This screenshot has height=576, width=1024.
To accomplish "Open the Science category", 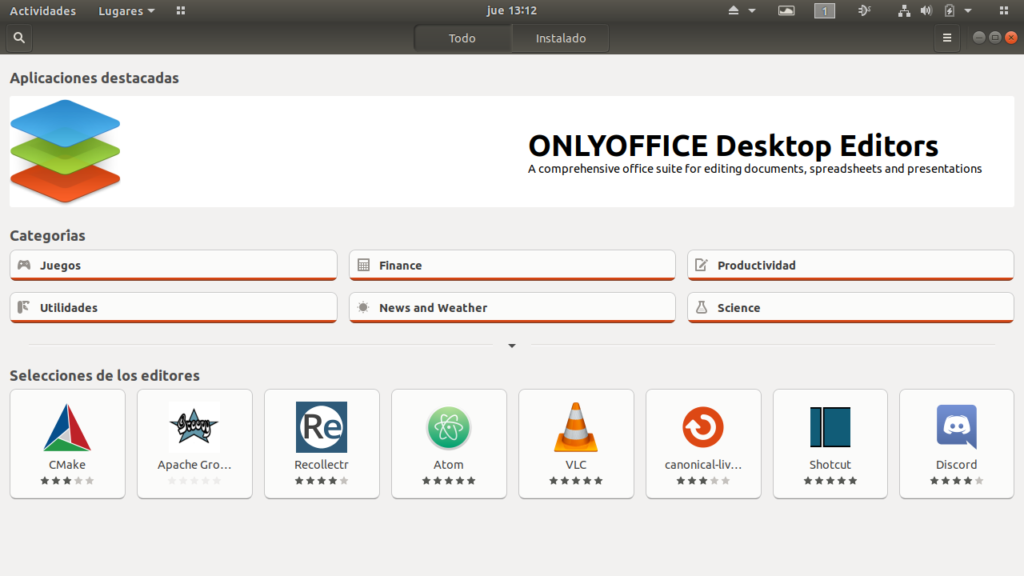I will pyautogui.click(x=850, y=308).
